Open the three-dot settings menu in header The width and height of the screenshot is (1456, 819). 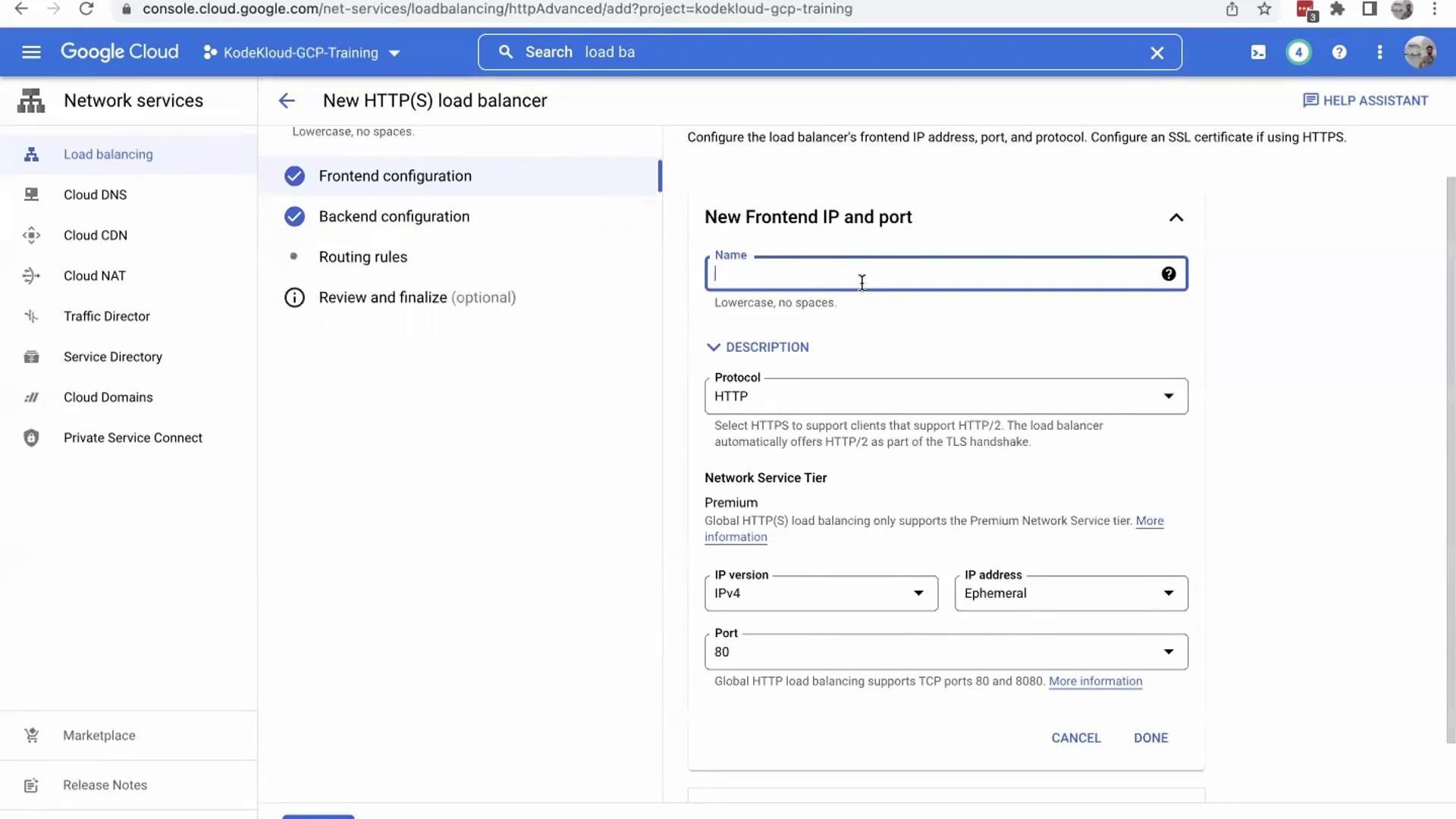1379,52
